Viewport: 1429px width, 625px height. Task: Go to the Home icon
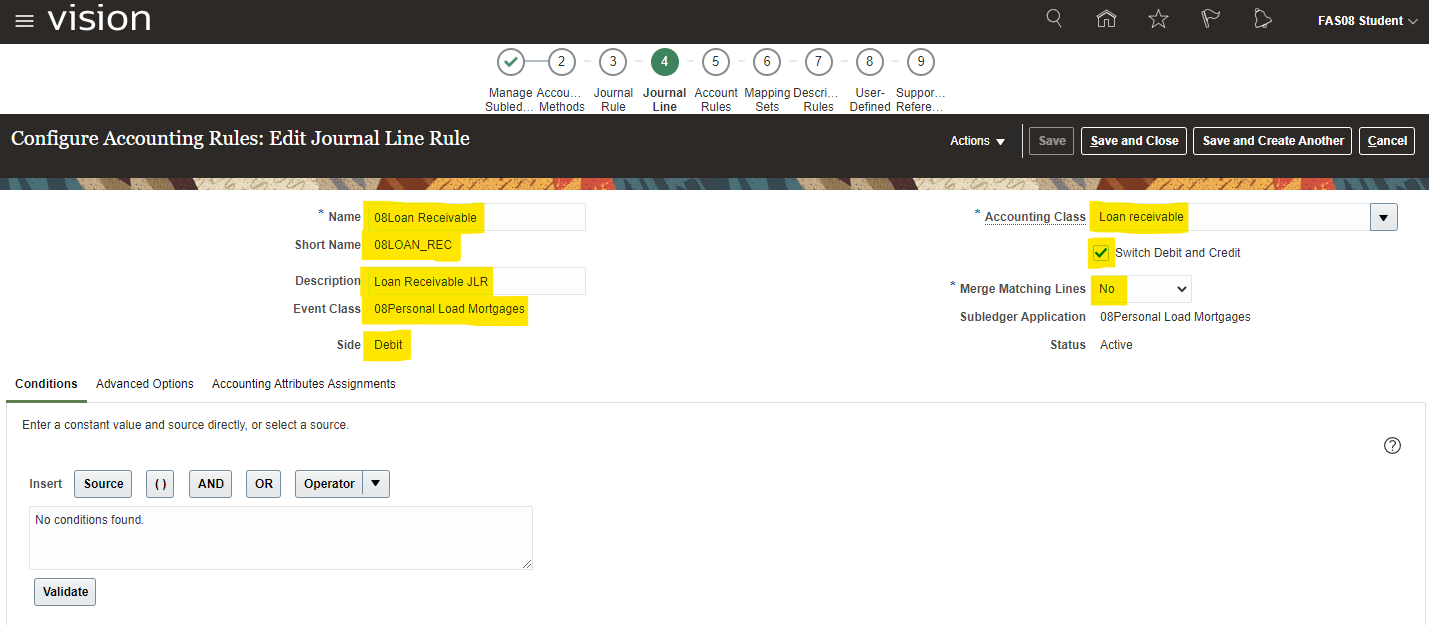[1106, 20]
